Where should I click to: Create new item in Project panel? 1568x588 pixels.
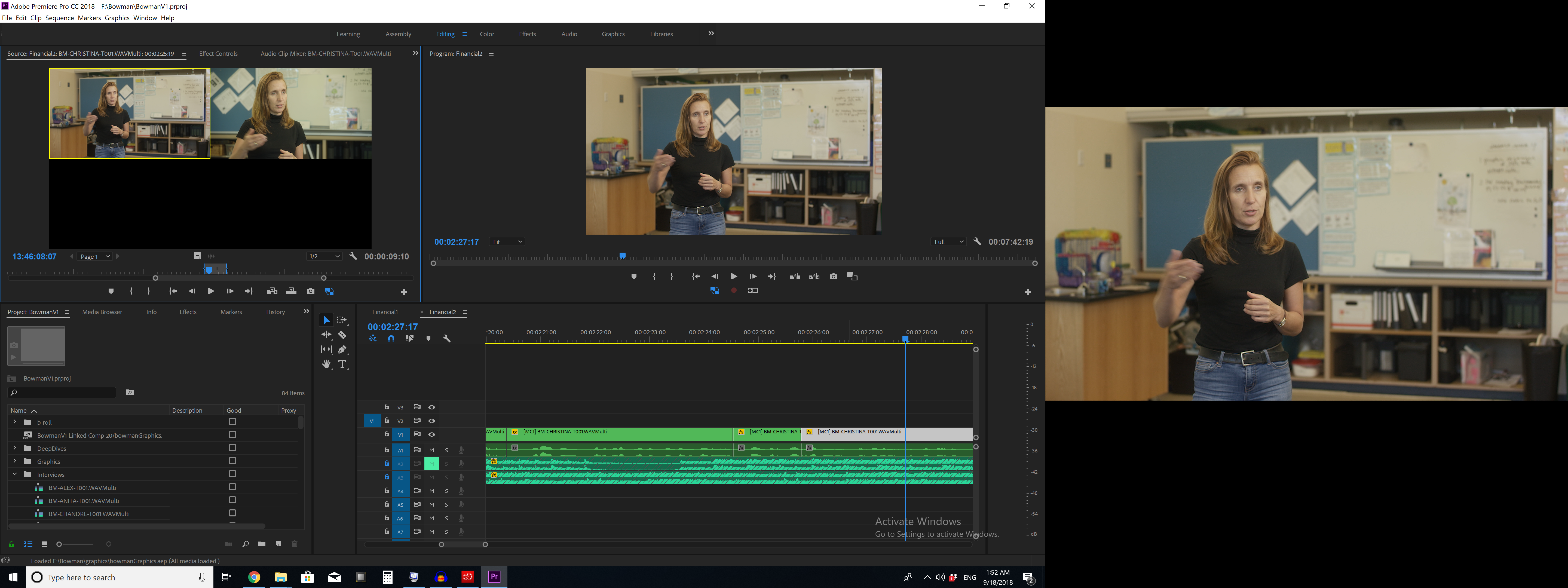click(x=278, y=544)
